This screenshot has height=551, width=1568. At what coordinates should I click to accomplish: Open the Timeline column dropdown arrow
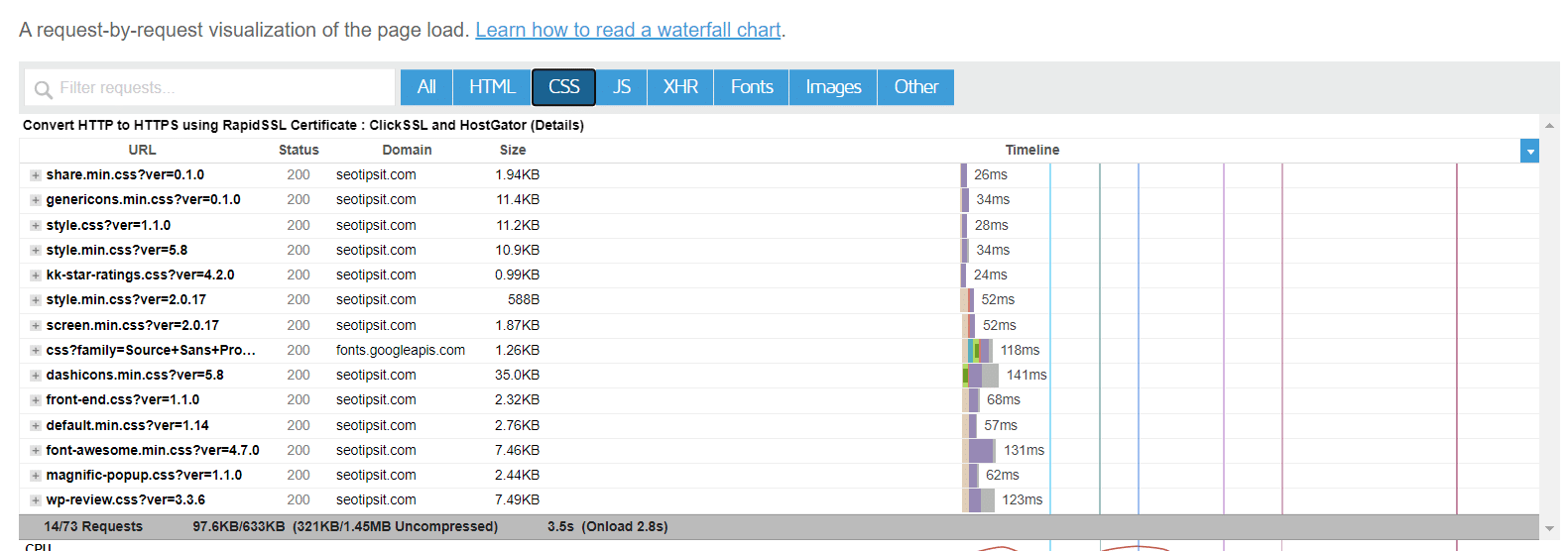click(x=1530, y=151)
